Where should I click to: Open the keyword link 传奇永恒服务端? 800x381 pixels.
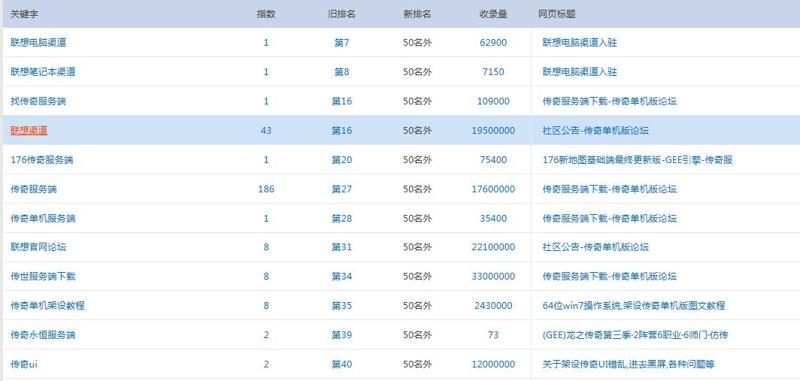tap(43, 335)
